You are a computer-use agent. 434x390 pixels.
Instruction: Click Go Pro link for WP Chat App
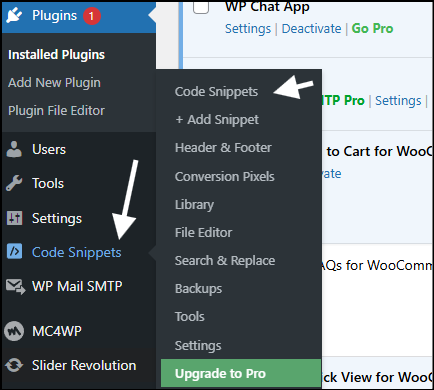pyautogui.click(x=372, y=29)
